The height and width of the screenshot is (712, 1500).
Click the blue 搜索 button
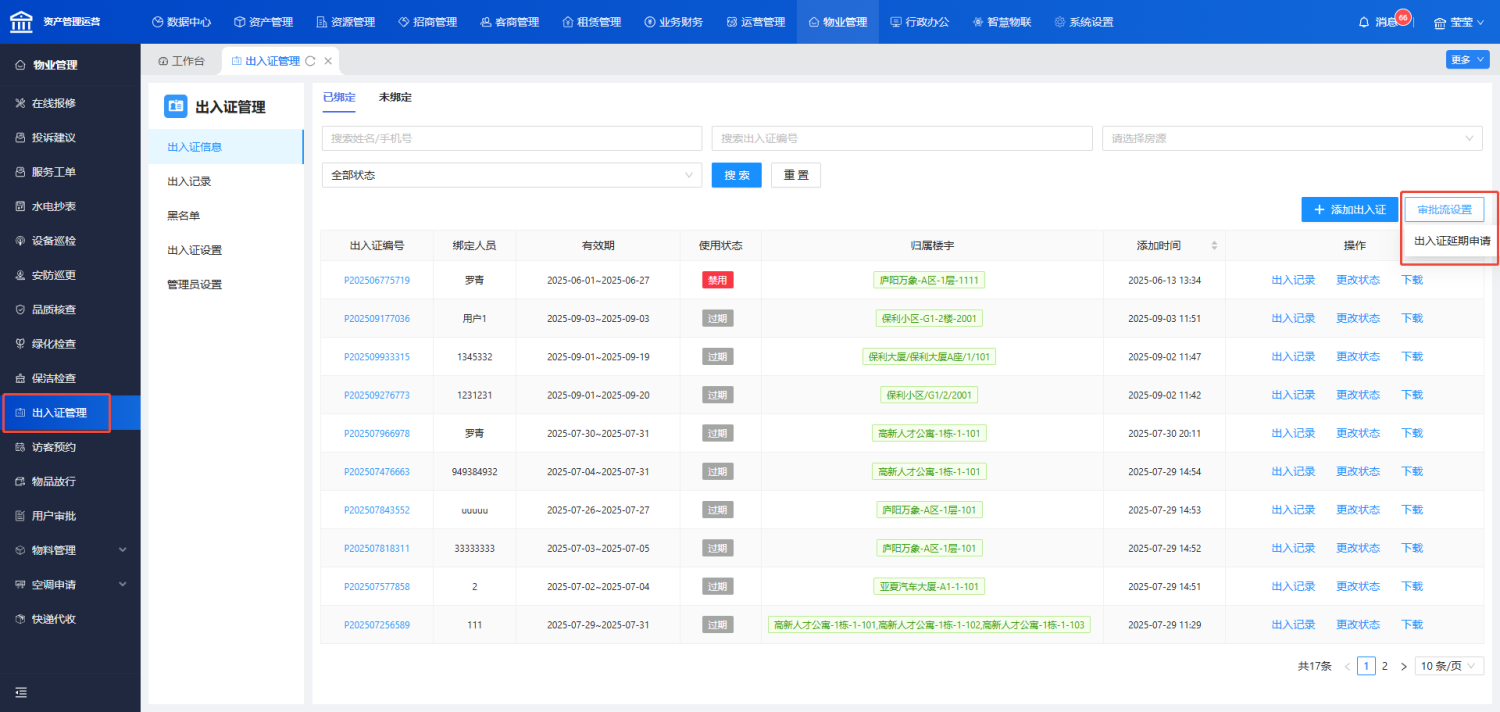(x=736, y=175)
